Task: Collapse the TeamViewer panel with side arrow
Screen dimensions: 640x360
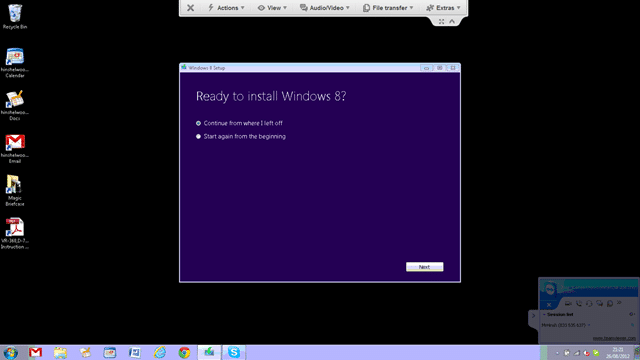Action: 533,316
